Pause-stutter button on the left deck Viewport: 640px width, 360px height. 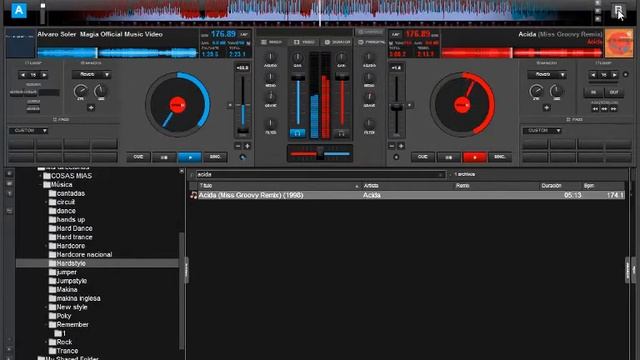click(x=164, y=157)
